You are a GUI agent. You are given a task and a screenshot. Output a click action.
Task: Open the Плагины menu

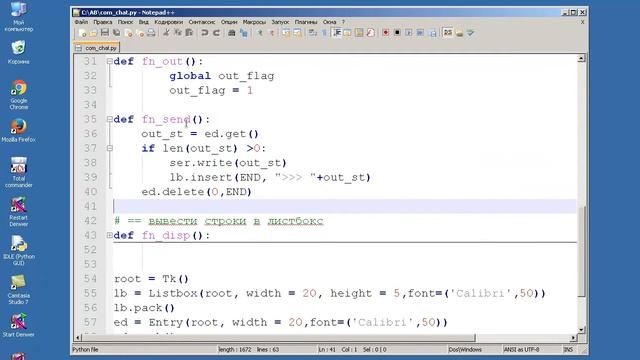click(x=306, y=22)
